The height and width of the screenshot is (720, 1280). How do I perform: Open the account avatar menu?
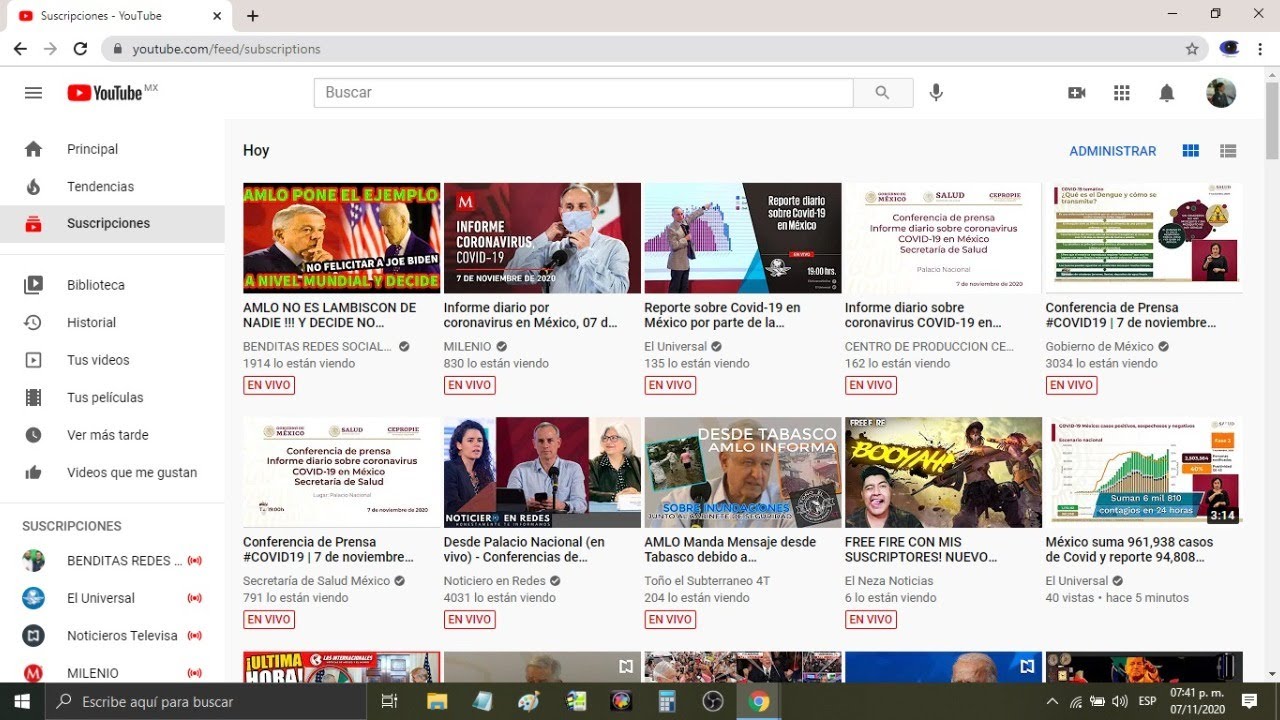point(1221,93)
